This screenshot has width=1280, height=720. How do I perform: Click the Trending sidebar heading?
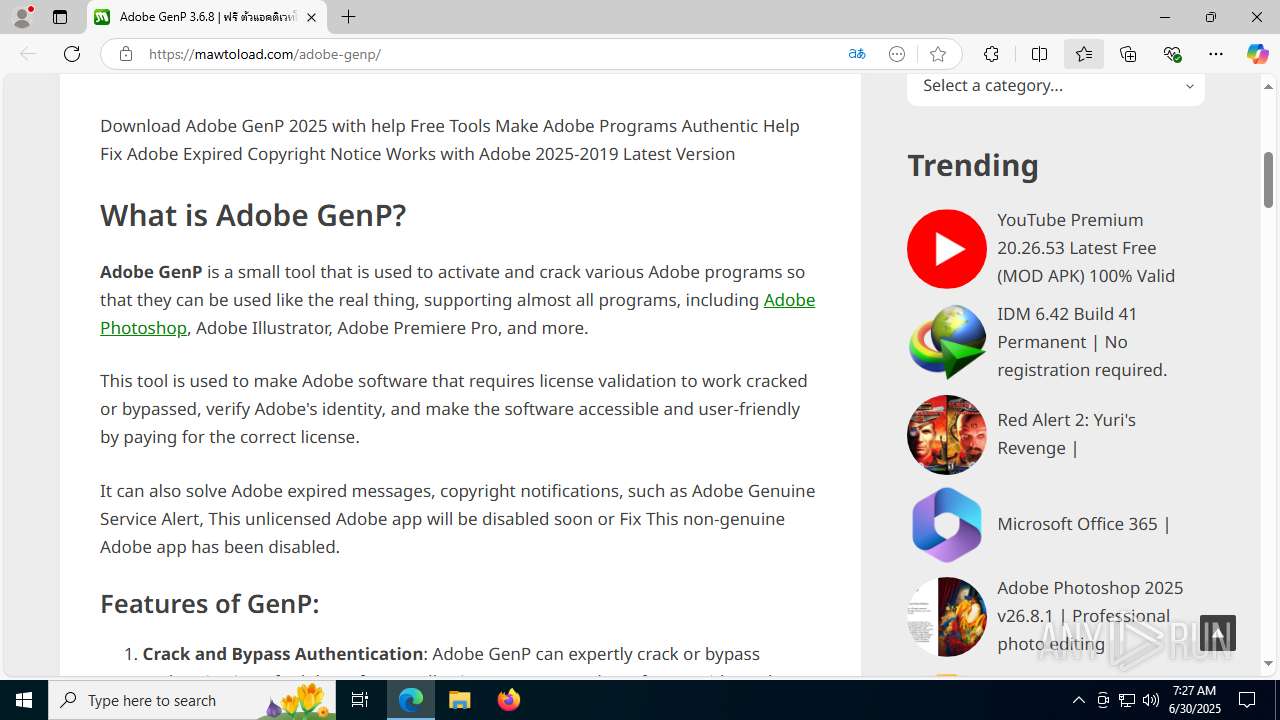tap(973, 165)
